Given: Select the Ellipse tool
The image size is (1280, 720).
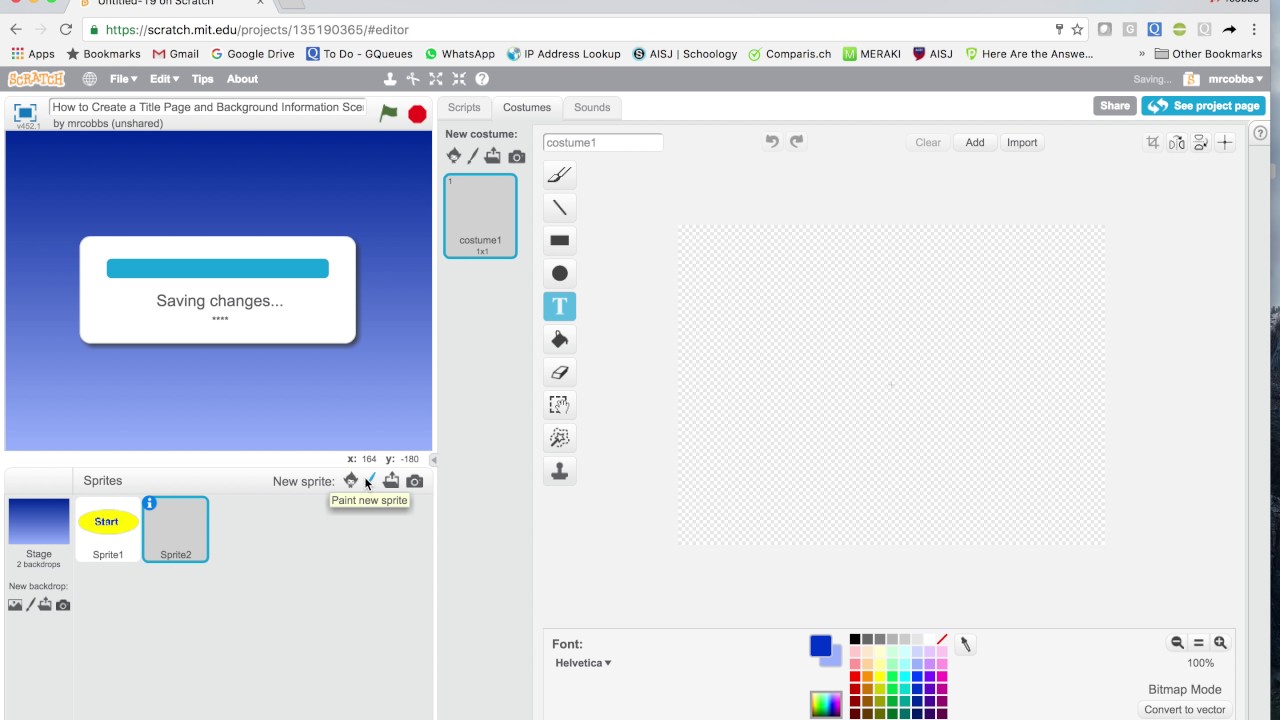Looking at the screenshot, I should point(560,274).
